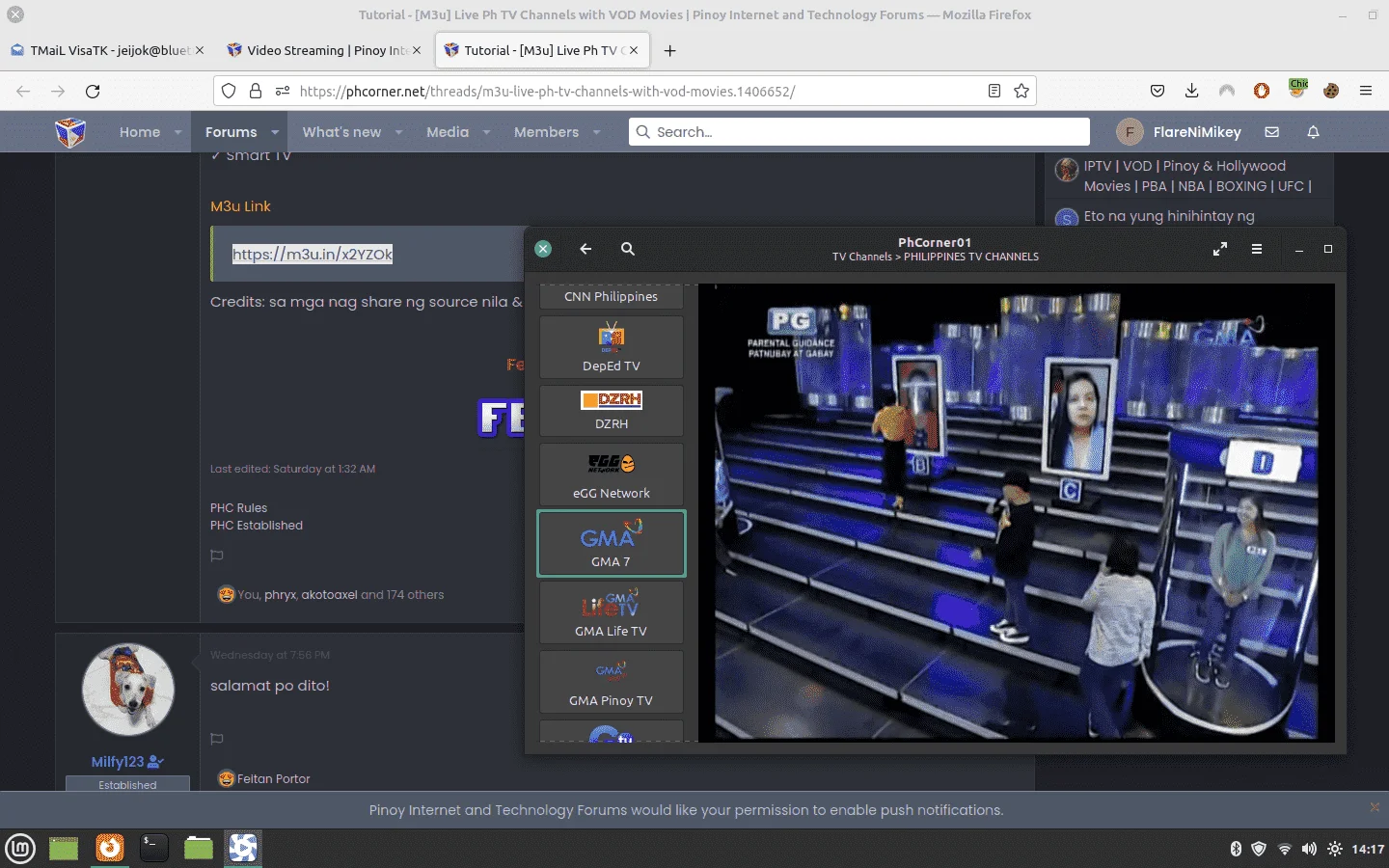Viewport: 1389px width, 868px height.
Task: Open the IPTV player hamburger menu
Action: 1257,249
